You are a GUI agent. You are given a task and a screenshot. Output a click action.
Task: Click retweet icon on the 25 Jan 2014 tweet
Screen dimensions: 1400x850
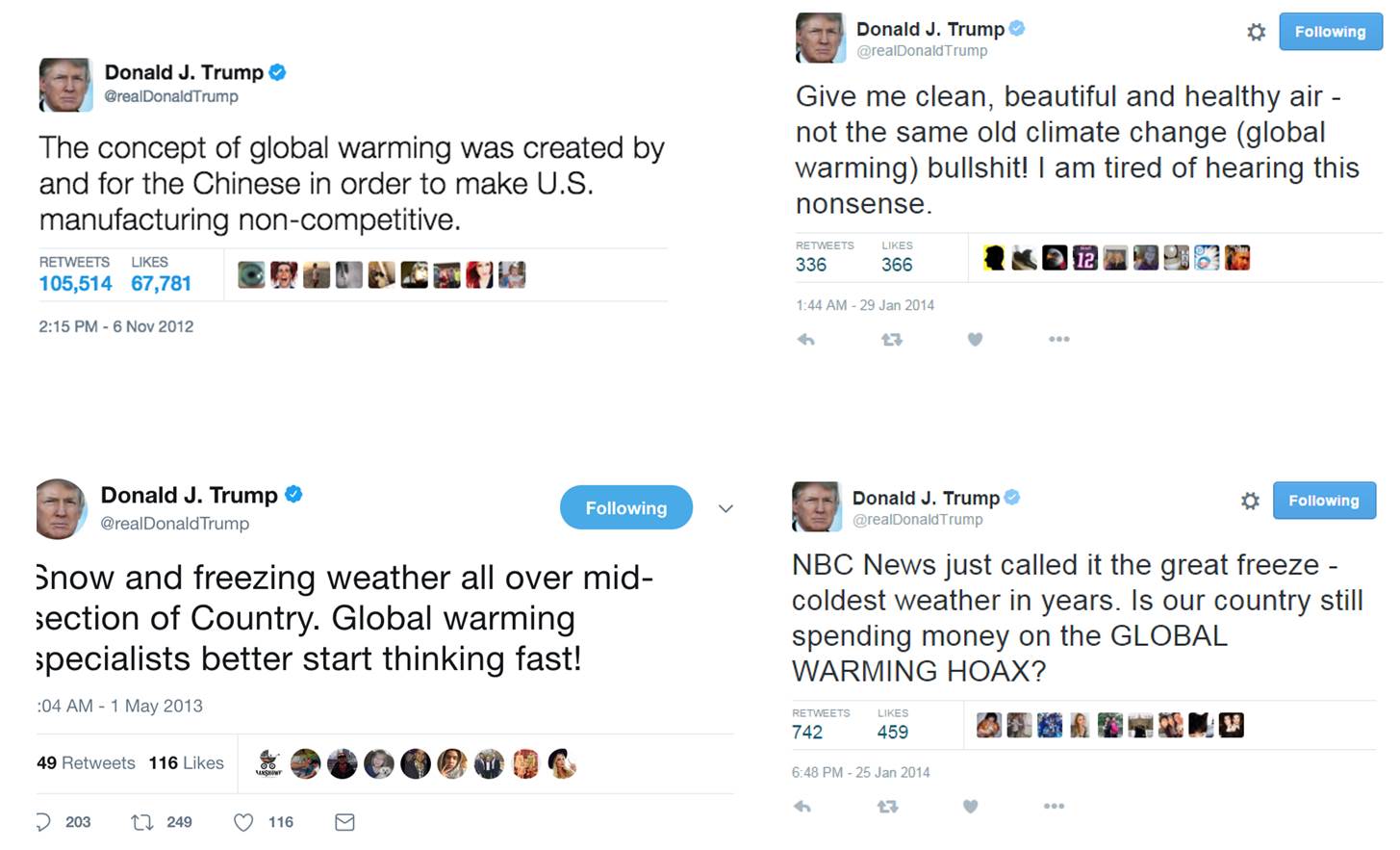click(x=887, y=807)
